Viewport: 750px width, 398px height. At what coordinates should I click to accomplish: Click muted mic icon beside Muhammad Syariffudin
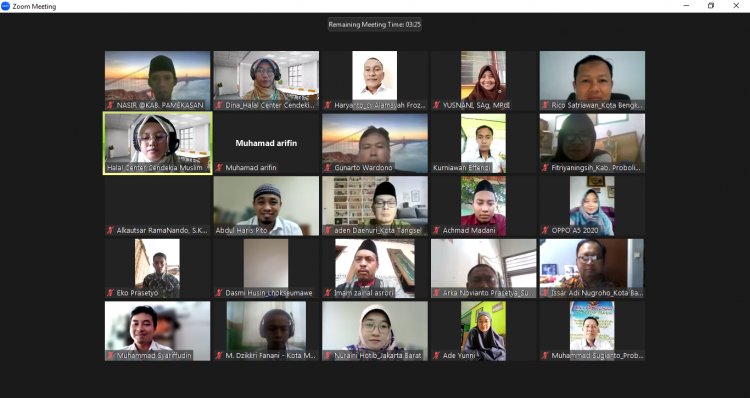click(110, 356)
